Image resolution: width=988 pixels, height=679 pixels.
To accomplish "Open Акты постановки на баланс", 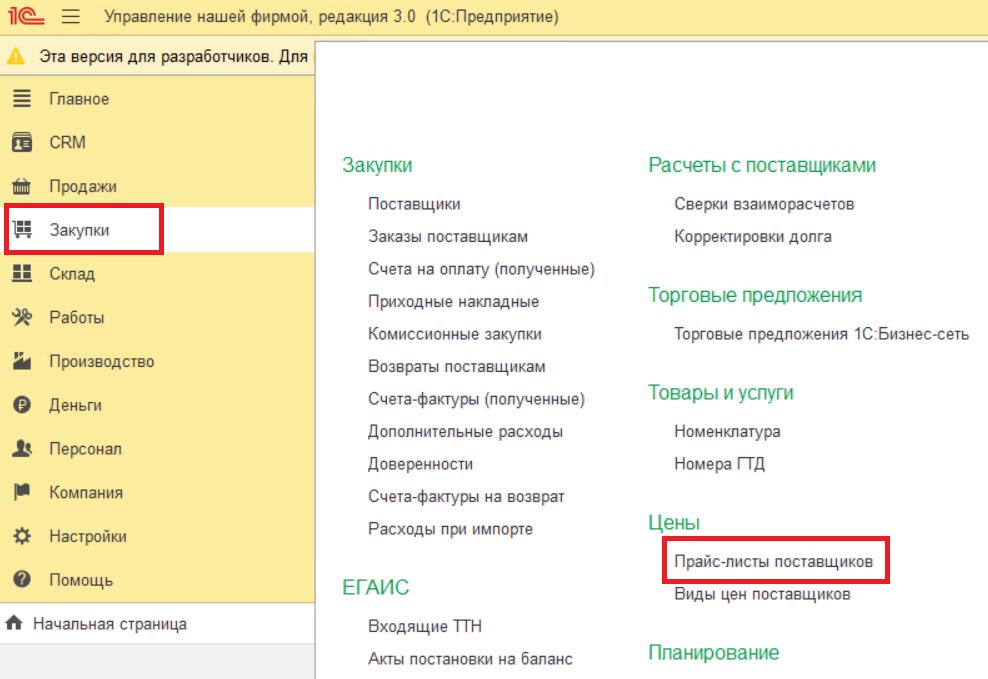I will [x=470, y=659].
